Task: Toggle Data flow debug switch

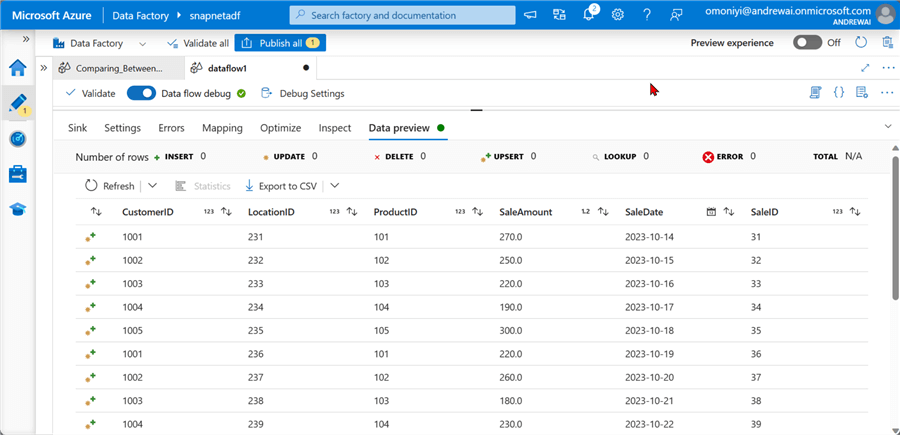Action: pyautogui.click(x=141, y=93)
